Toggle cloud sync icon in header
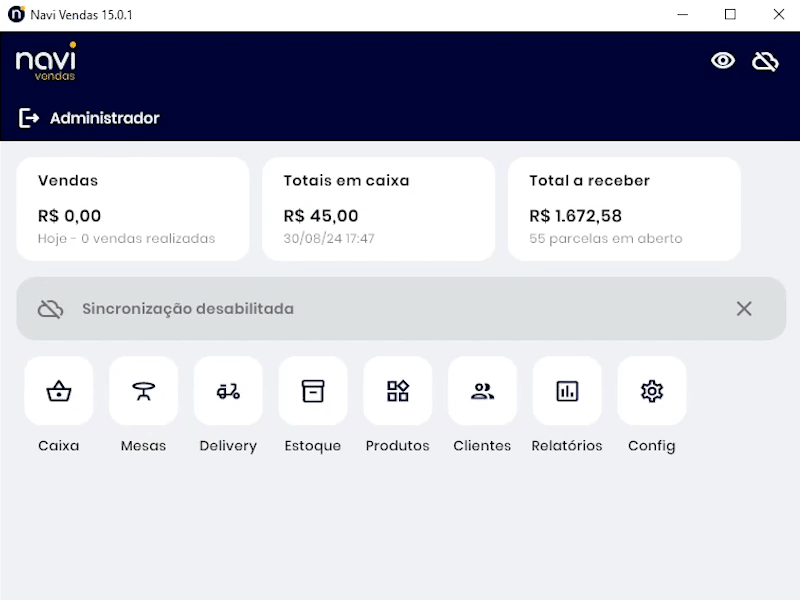 (765, 61)
